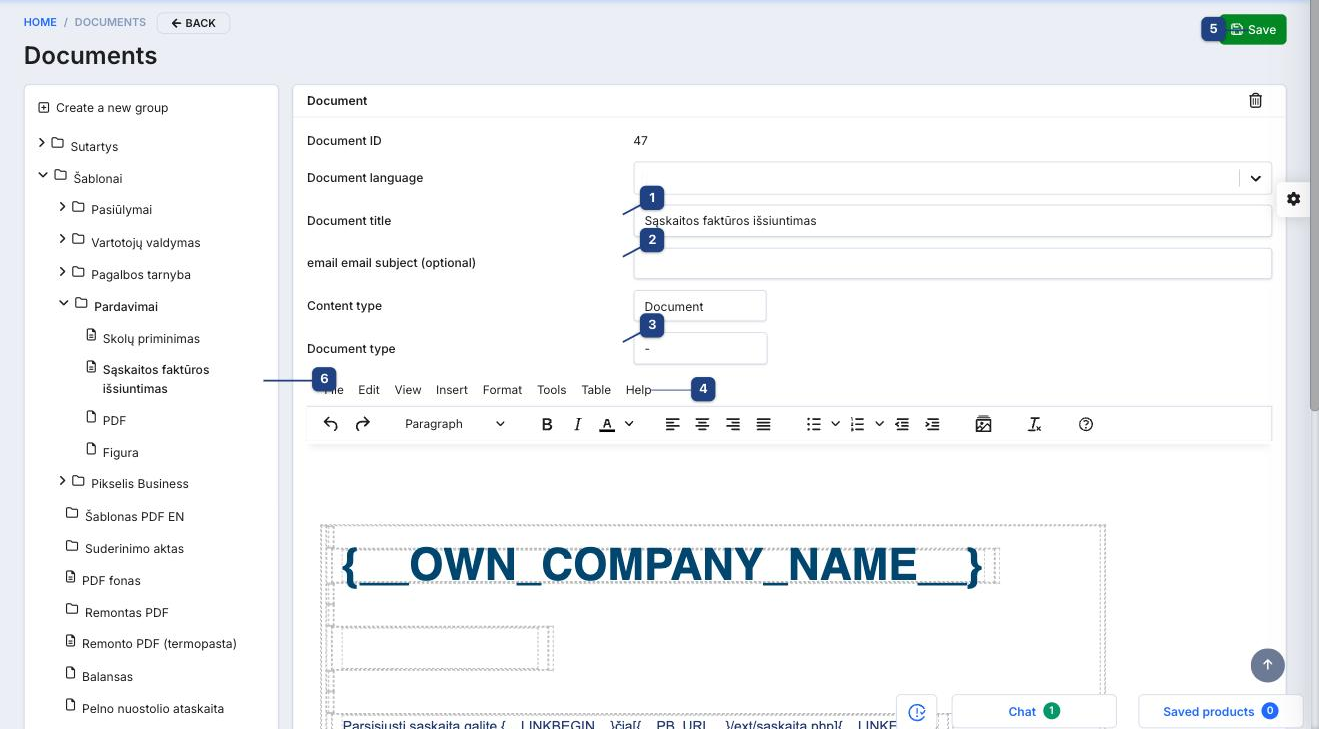Insert a bullet list
The image size is (1319, 729).
tap(814, 424)
